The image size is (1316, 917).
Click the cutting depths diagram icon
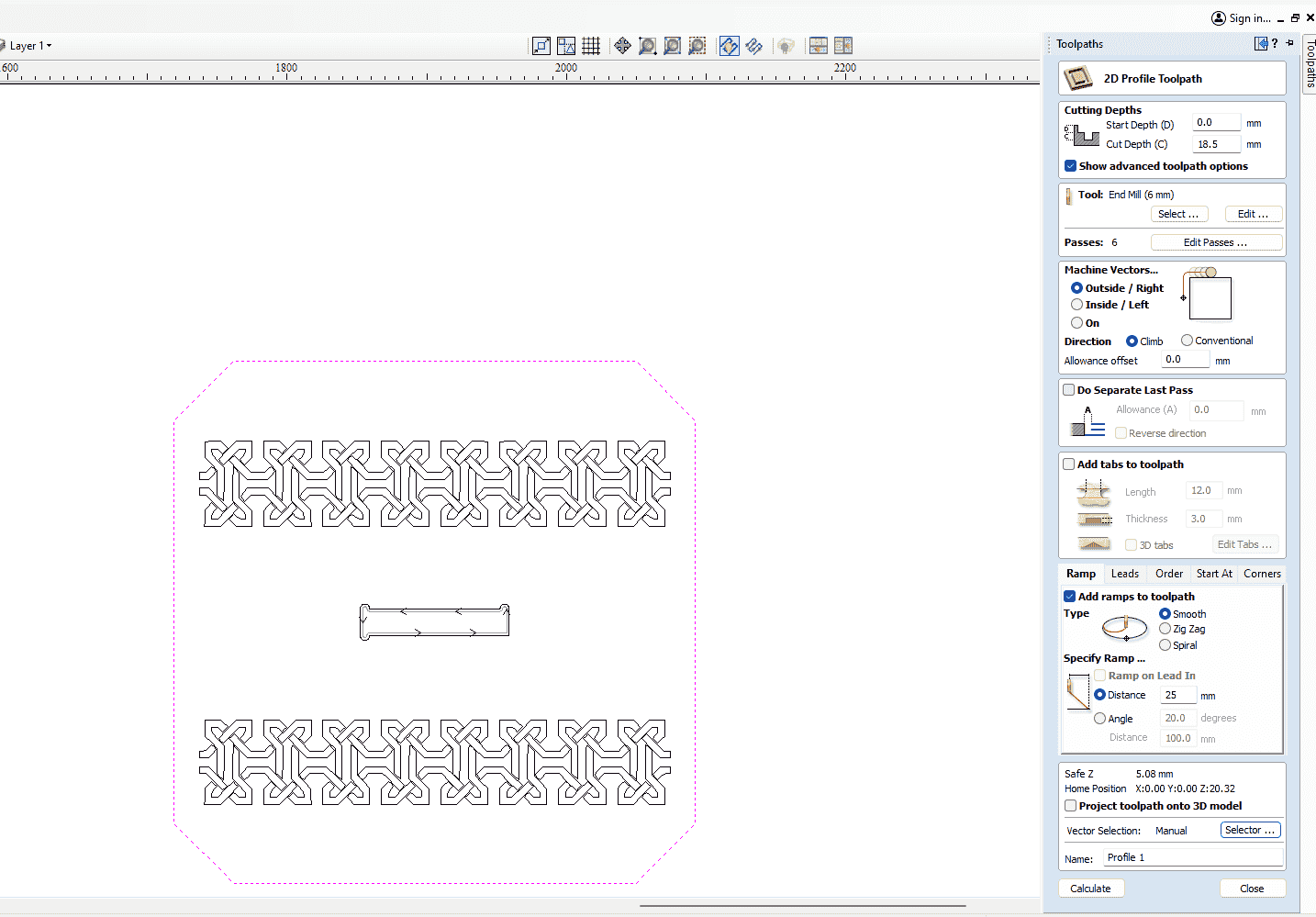(x=1082, y=135)
